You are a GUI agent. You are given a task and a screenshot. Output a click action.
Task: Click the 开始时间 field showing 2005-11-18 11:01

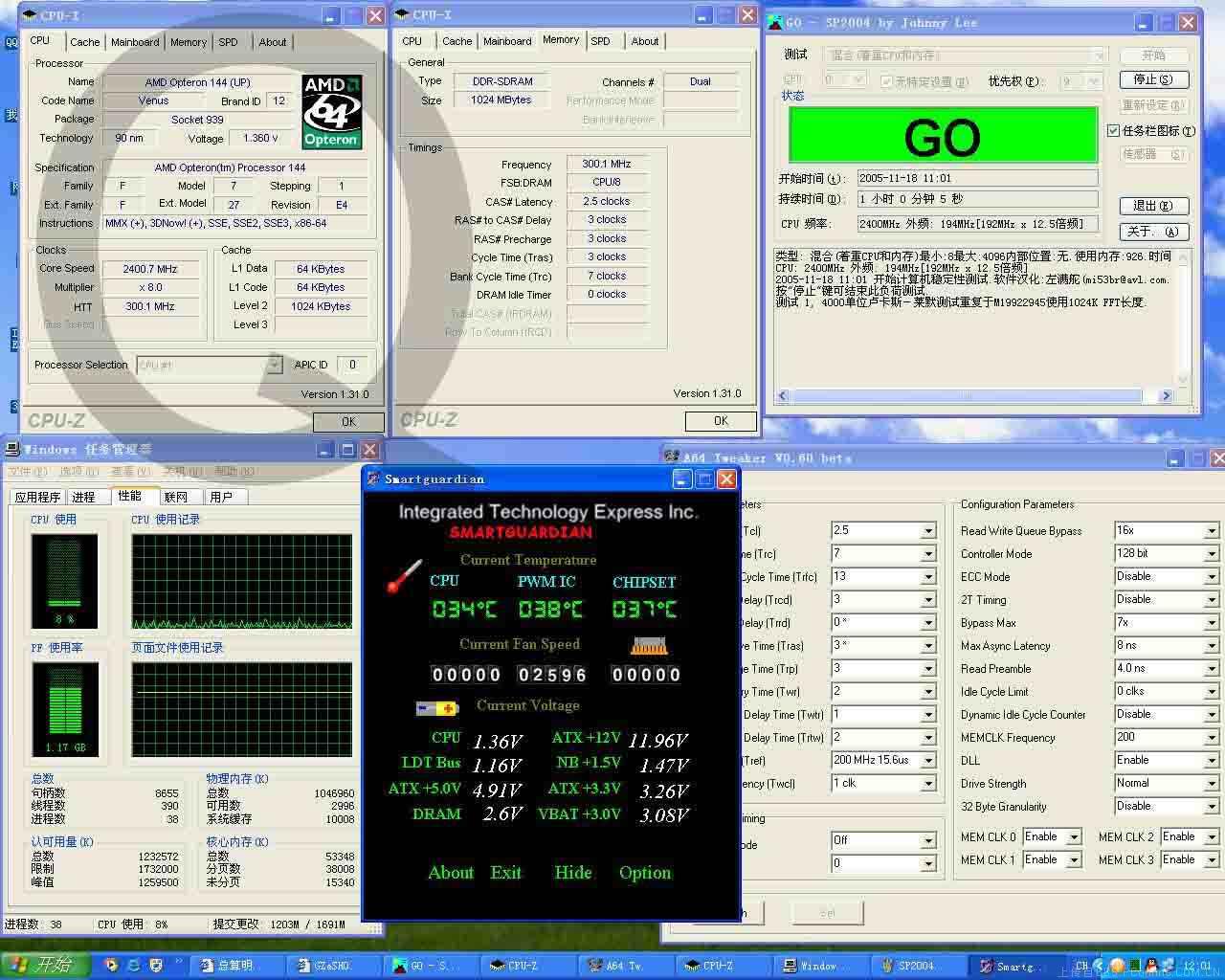coord(977,178)
